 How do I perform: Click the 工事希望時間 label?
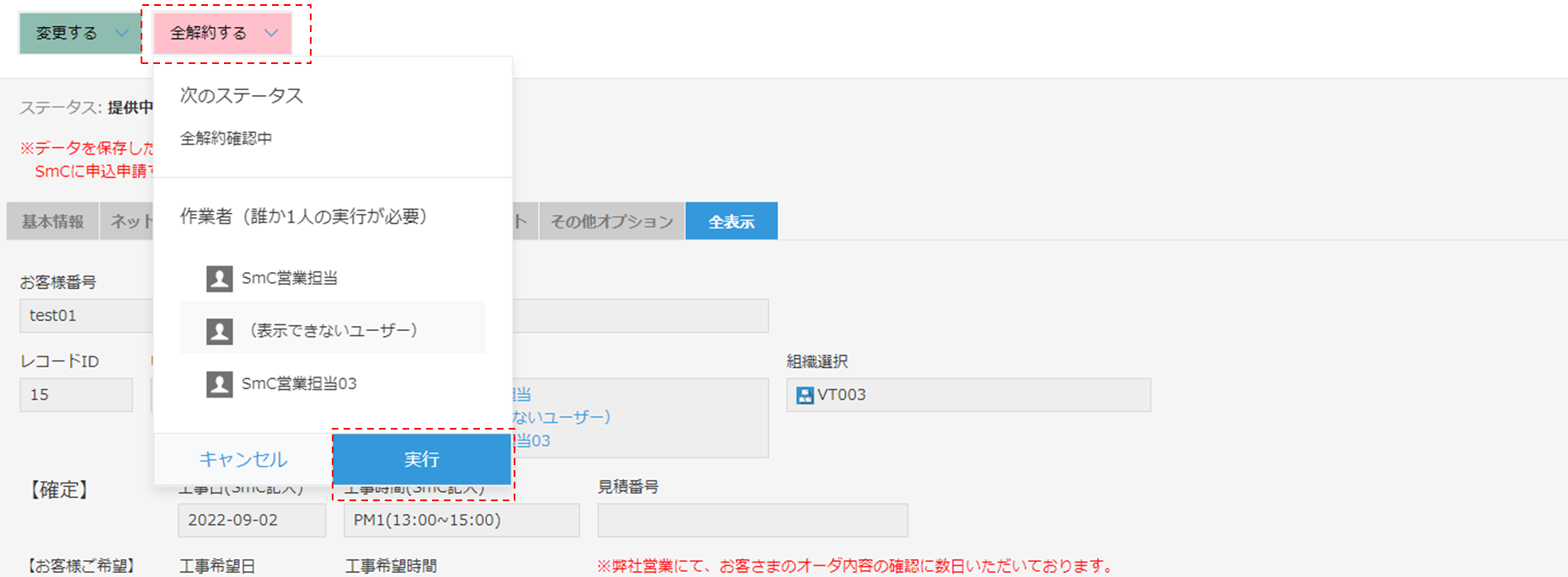pos(391,566)
